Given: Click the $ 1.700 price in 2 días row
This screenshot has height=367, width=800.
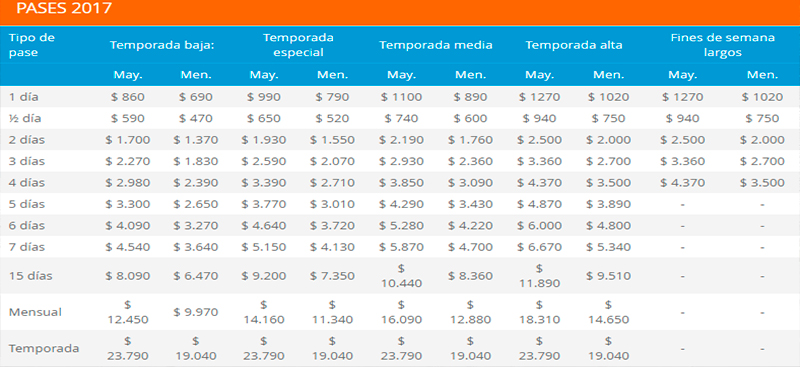Looking at the screenshot, I should click(128, 140).
